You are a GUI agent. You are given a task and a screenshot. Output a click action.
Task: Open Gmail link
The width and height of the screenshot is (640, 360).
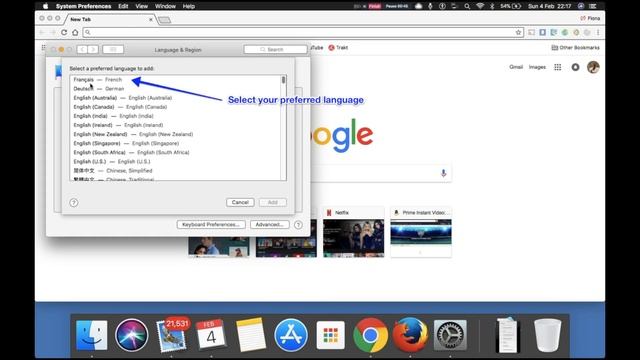[x=516, y=67]
